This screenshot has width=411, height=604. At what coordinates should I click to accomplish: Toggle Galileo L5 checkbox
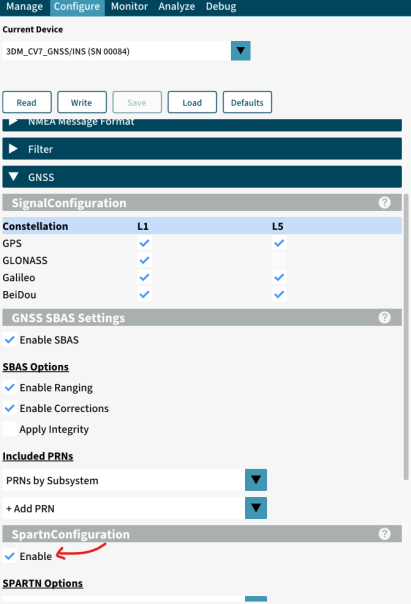pyautogui.click(x=279, y=277)
